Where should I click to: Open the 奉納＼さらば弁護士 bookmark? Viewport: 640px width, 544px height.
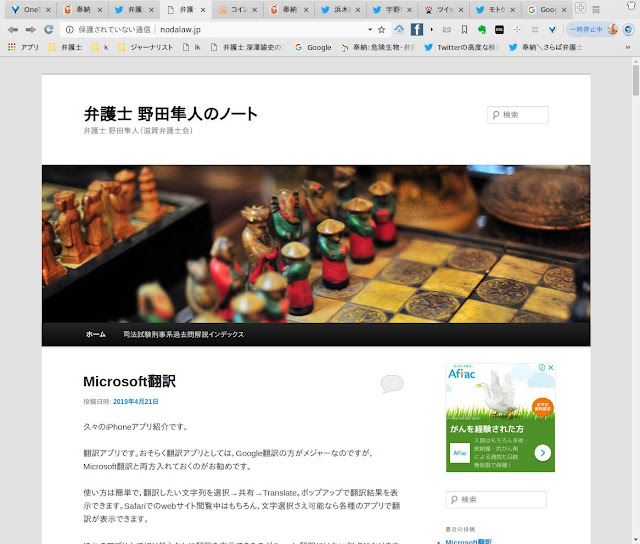[546, 47]
